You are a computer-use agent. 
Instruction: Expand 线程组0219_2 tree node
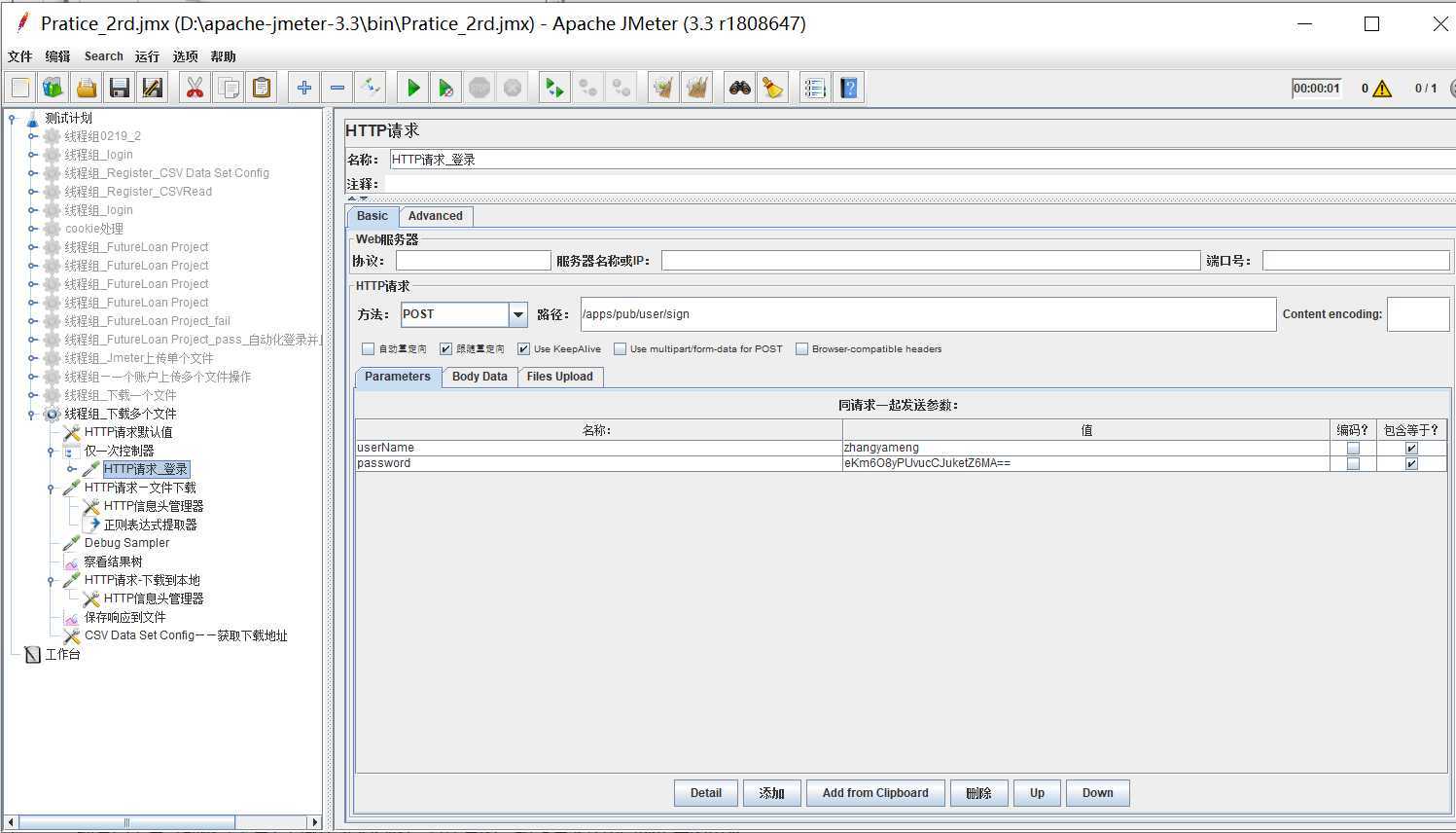click(x=32, y=136)
